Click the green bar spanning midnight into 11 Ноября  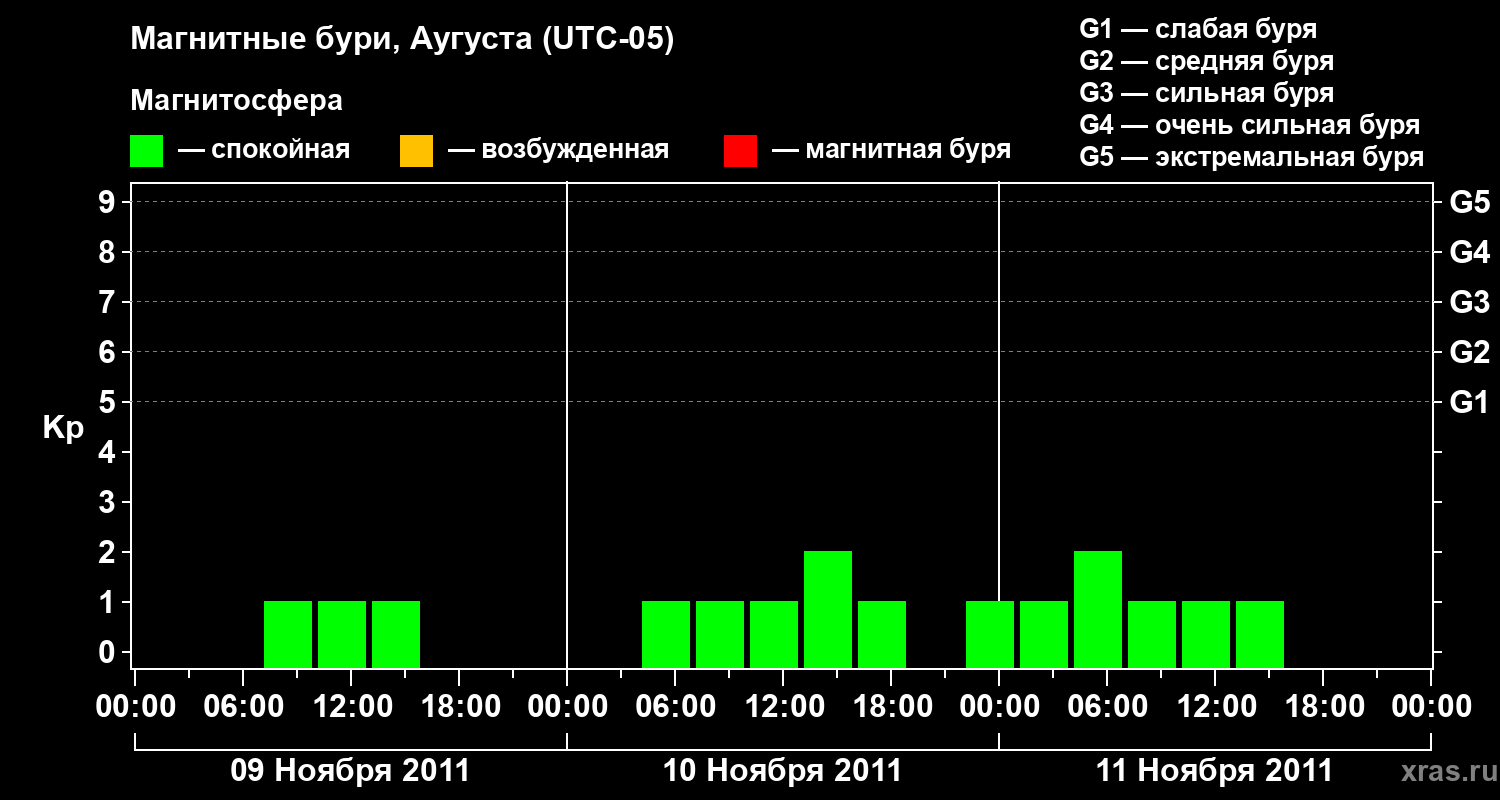click(x=990, y=634)
